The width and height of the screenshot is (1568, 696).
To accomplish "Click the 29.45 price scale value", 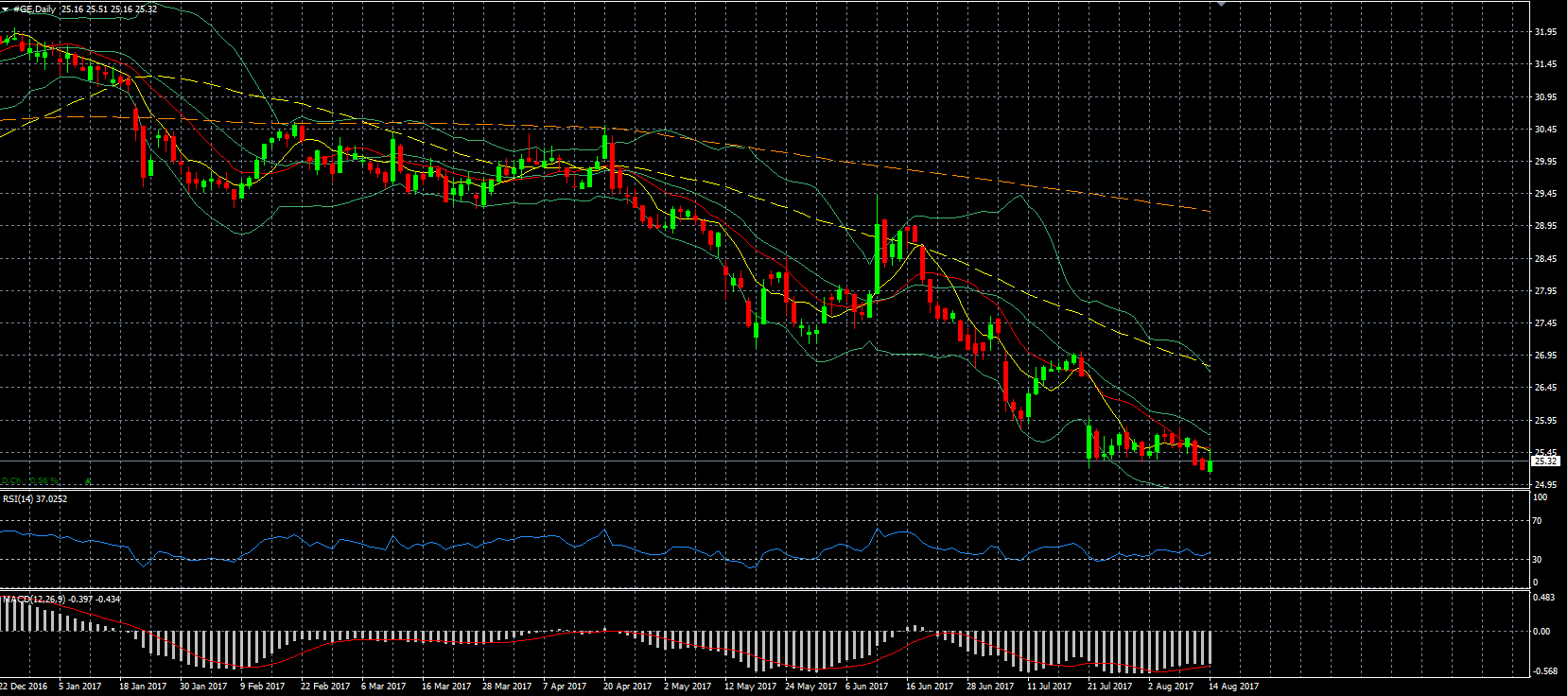I will pyautogui.click(x=1545, y=194).
